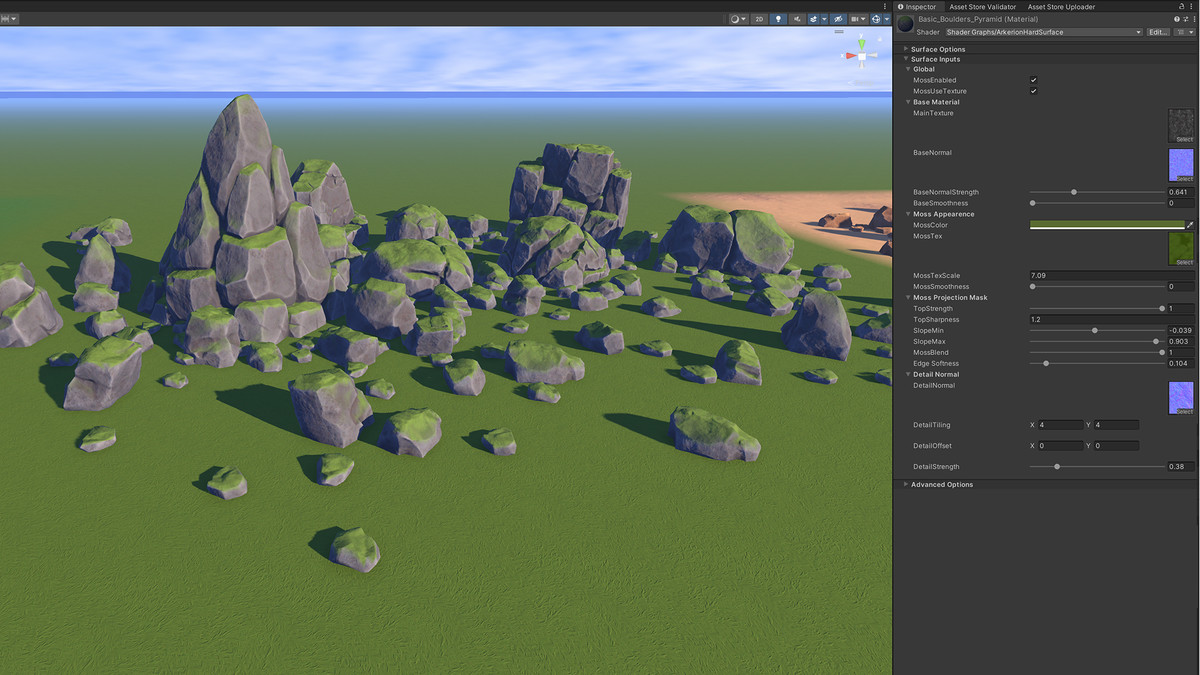Adjust SlopeMin slider

click(x=1097, y=330)
